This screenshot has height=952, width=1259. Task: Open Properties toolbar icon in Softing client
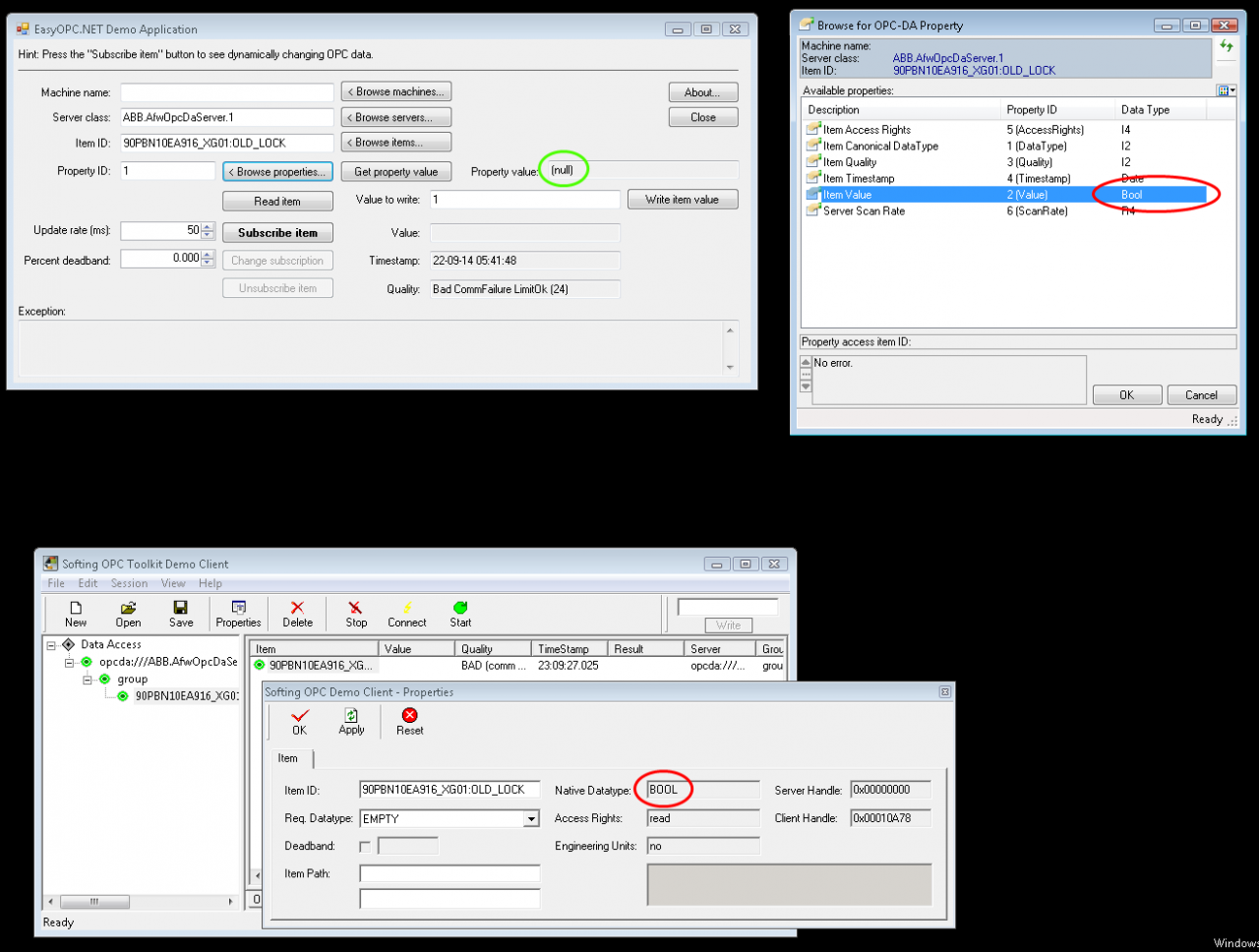coord(238,608)
